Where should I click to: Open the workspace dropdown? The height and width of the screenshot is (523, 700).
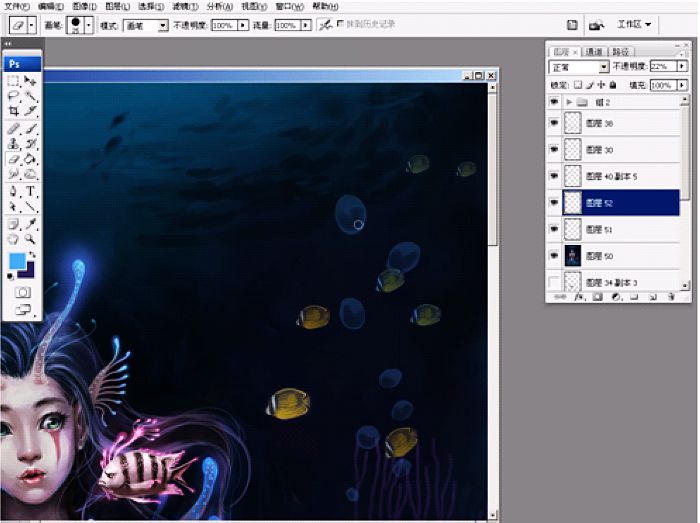[x=633, y=25]
